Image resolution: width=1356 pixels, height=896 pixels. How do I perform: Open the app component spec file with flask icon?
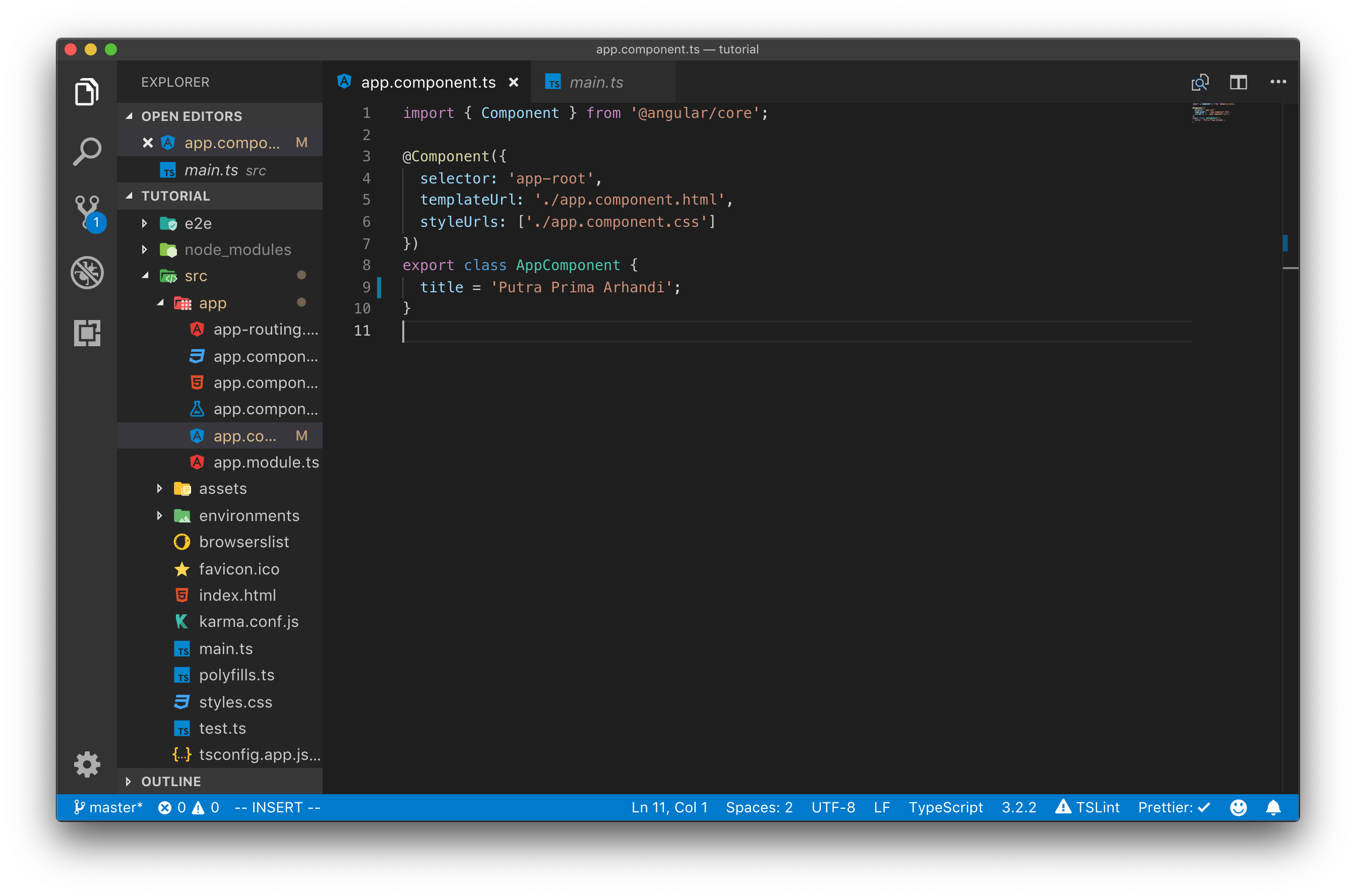[x=219, y=409]
